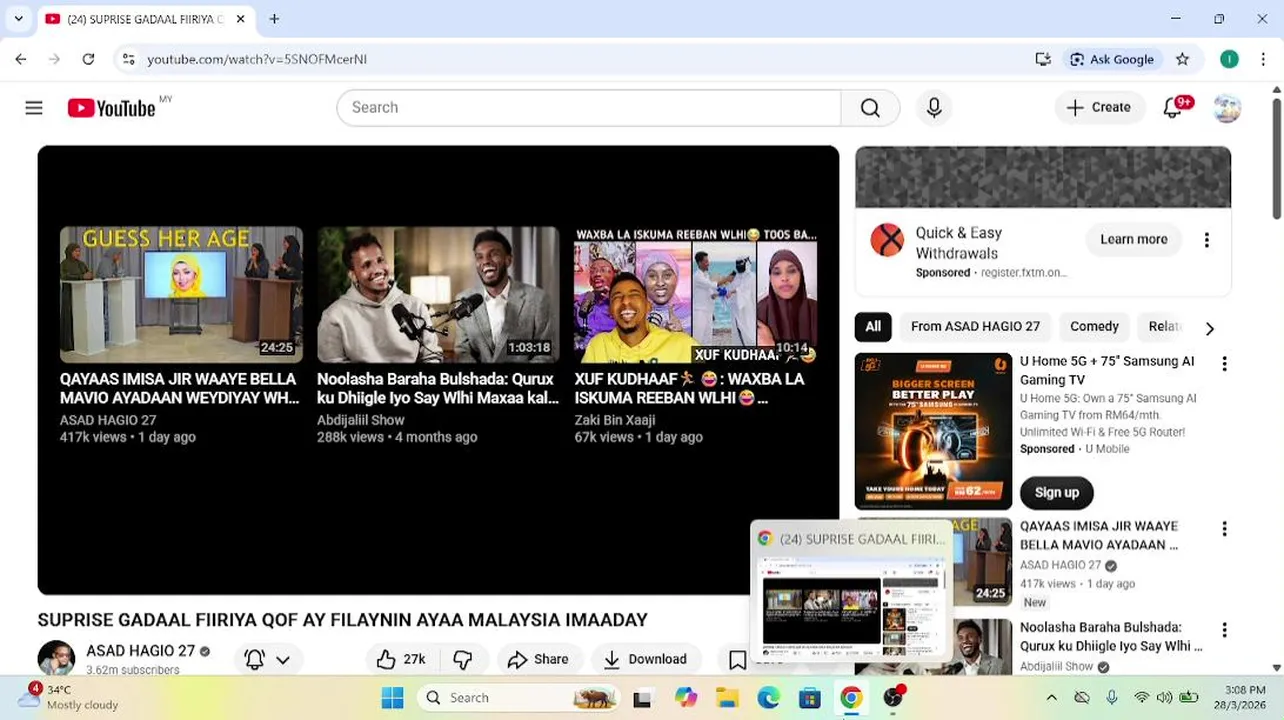Screen dimensions: 1284x720
Task: Open XUF KUDHAAF end-screen video thumbnail
Action: [695, 294]
